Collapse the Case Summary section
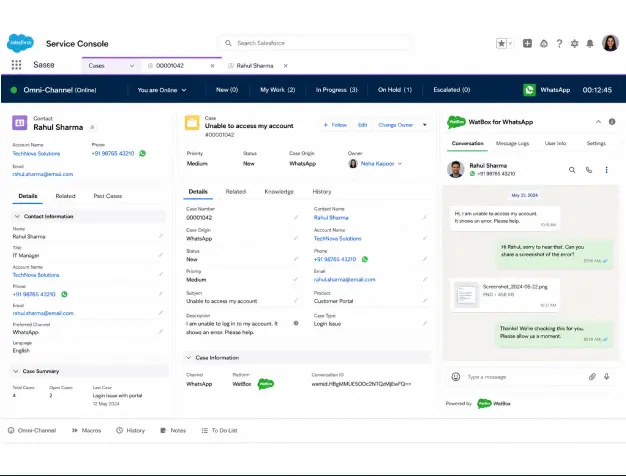 (16, 371)
